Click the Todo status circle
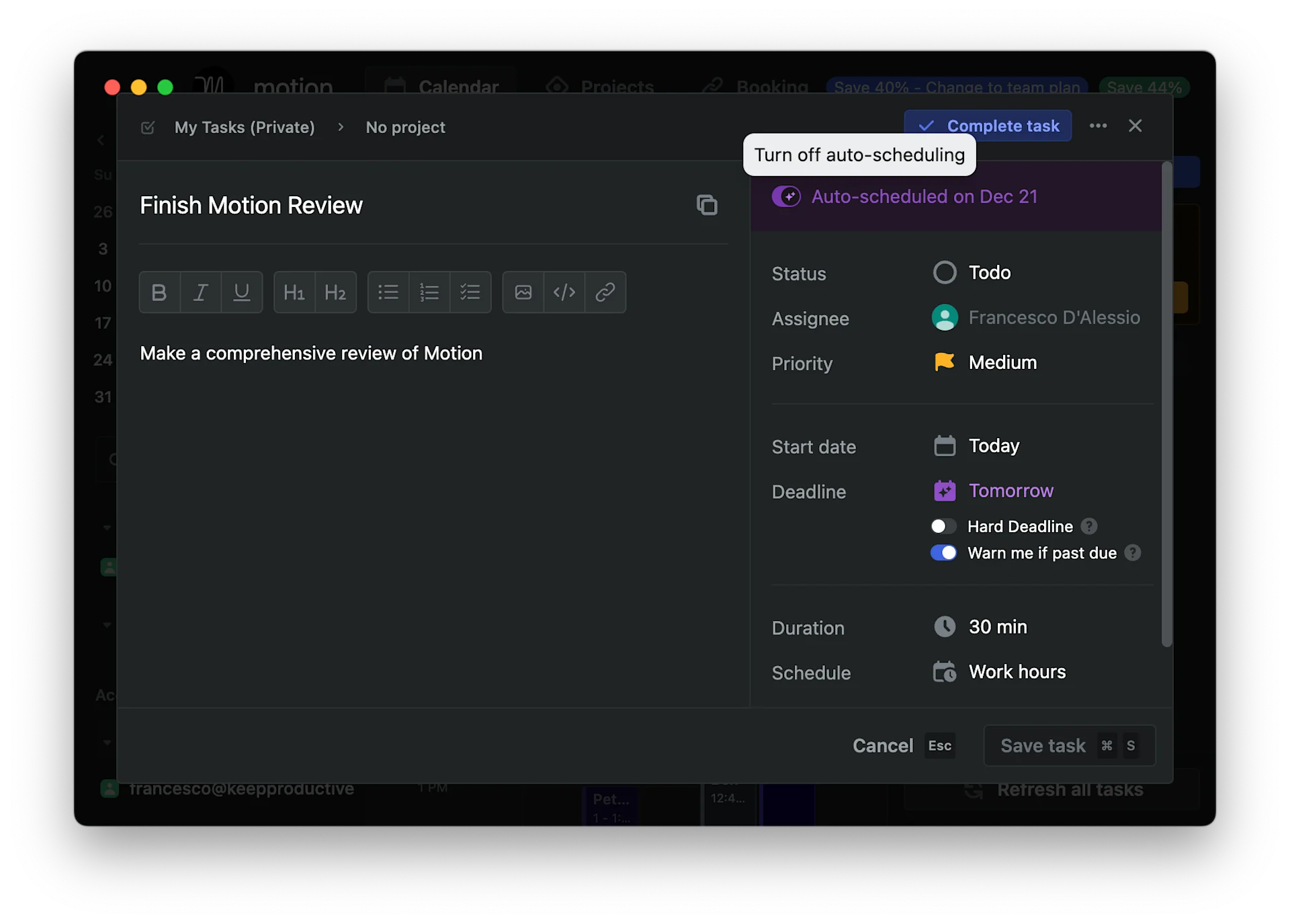This screenshot has height=924, width=1290. coord(945,272)
